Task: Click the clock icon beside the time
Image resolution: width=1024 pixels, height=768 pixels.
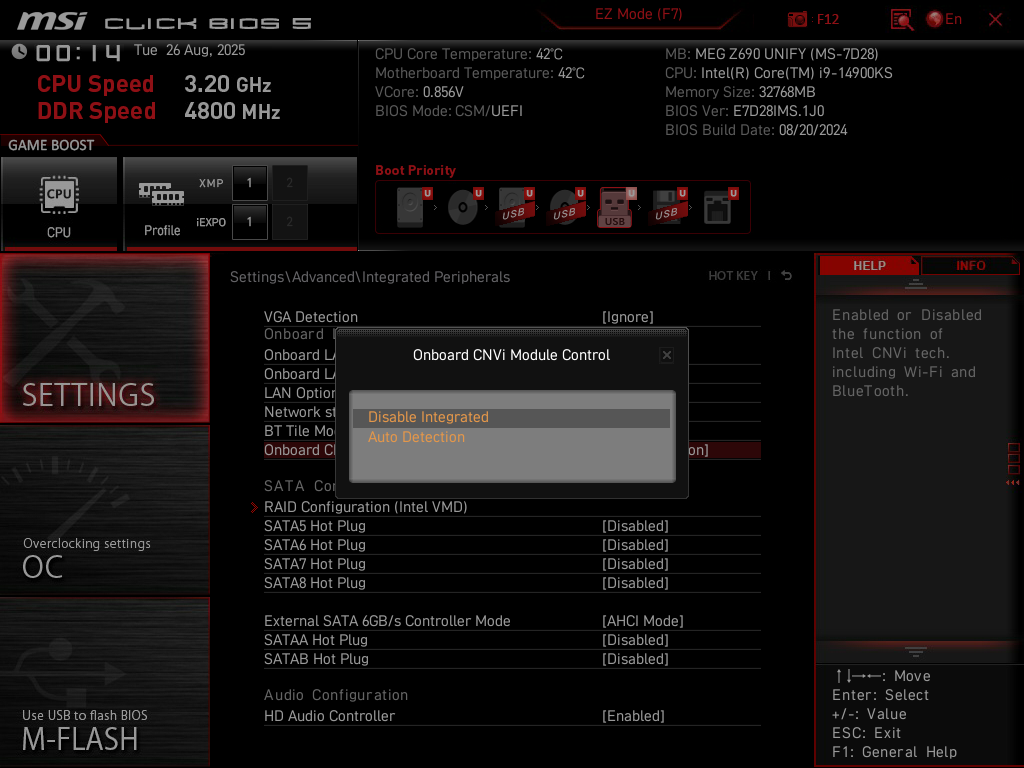Action: [x=20, y=51]
